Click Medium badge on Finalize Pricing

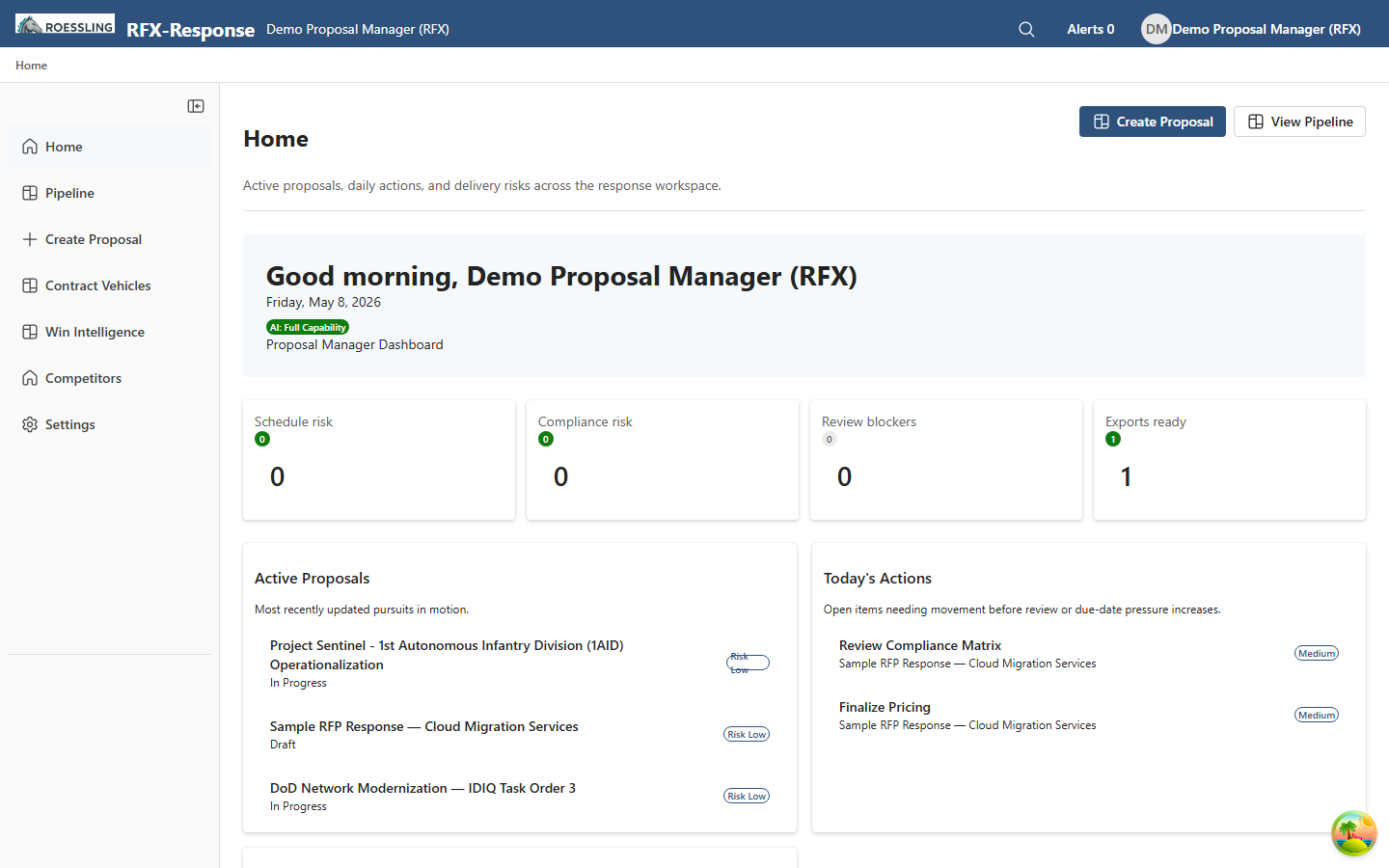[x=1317, y=715]
